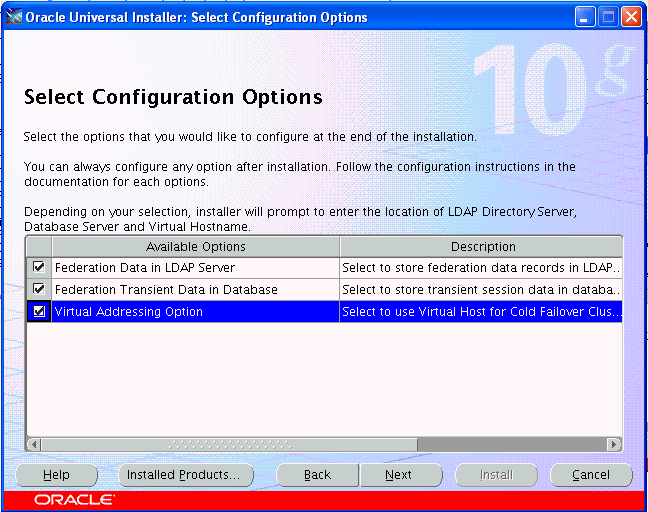Close the Oracle Universal Installer window
Viewport: 648px width, 512px height.
[631, 17]
